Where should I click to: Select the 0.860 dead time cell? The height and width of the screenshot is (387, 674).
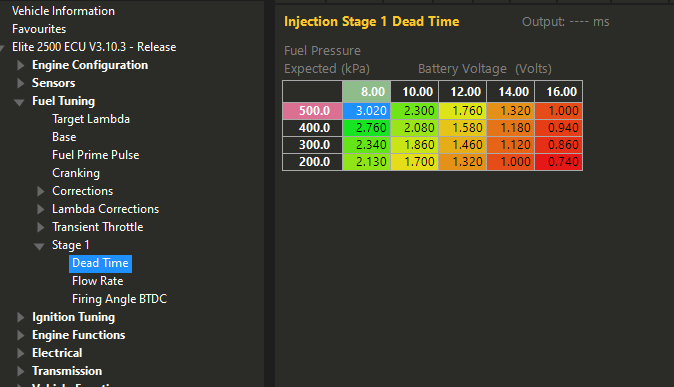559,145
